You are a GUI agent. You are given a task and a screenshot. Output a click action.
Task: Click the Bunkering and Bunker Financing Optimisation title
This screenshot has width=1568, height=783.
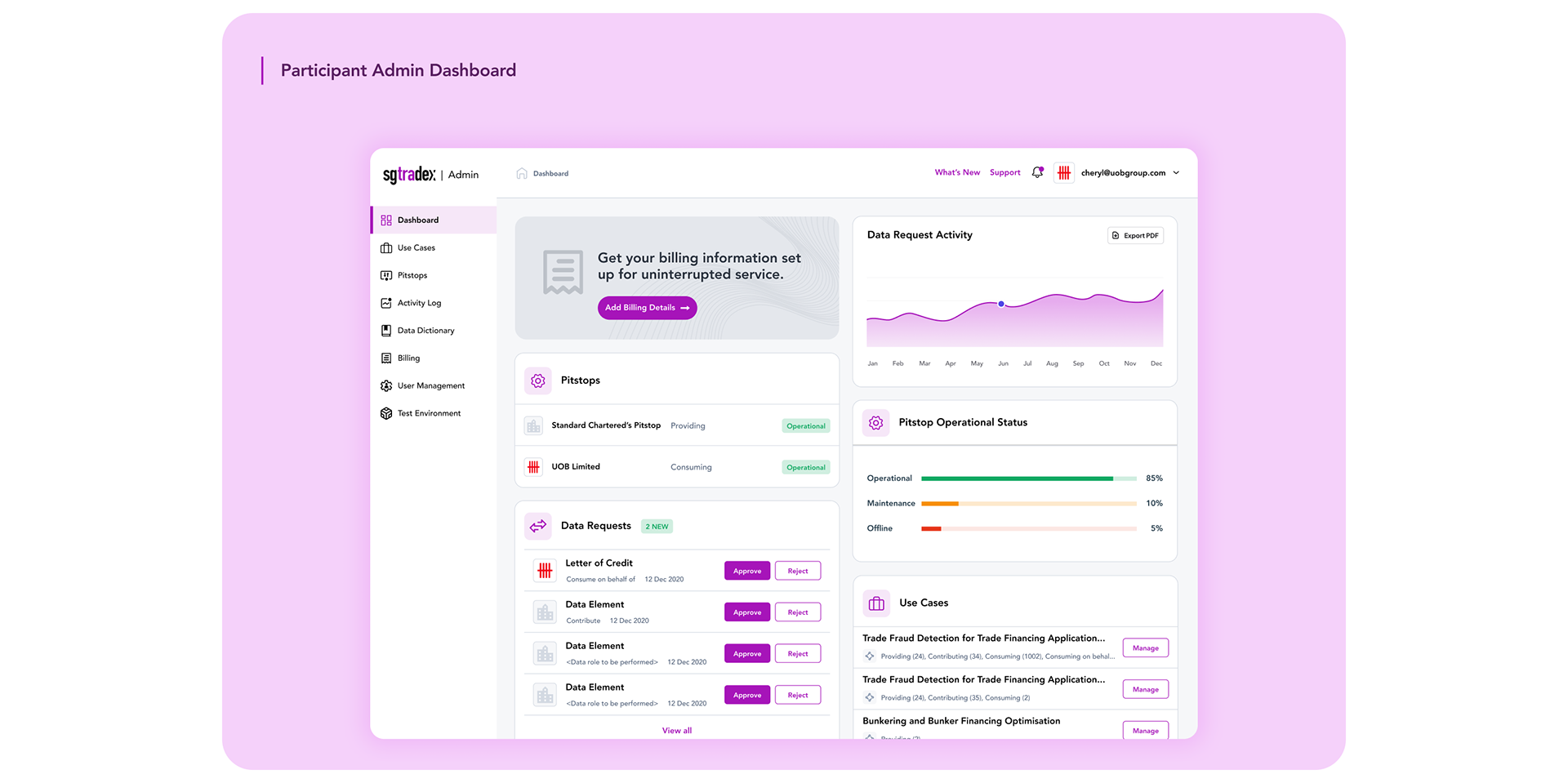coord(961,721)
